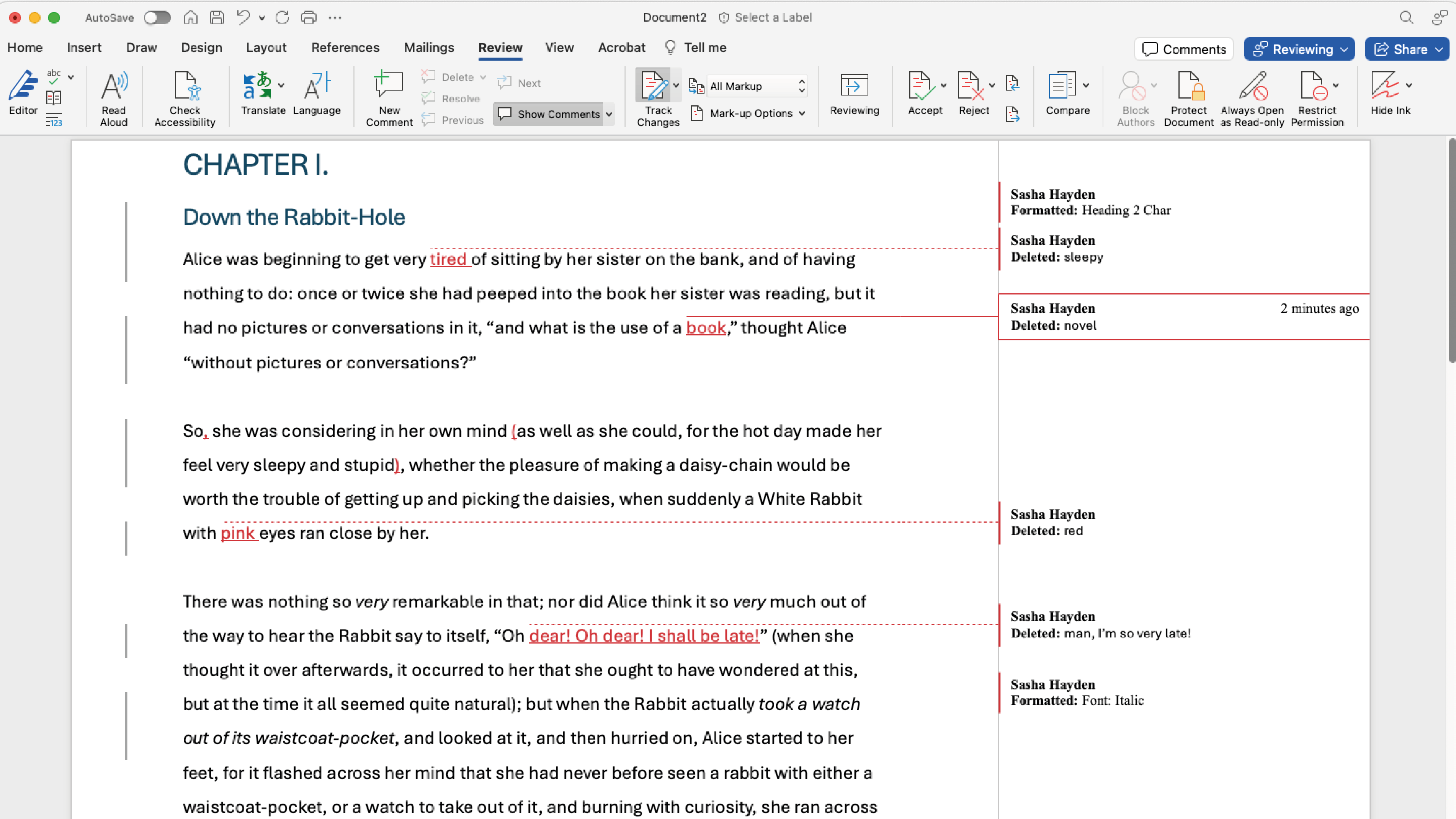The image size is (1456, 819).
Task: Open the search magnifier in the title bar
Action: coord(1406,17)
